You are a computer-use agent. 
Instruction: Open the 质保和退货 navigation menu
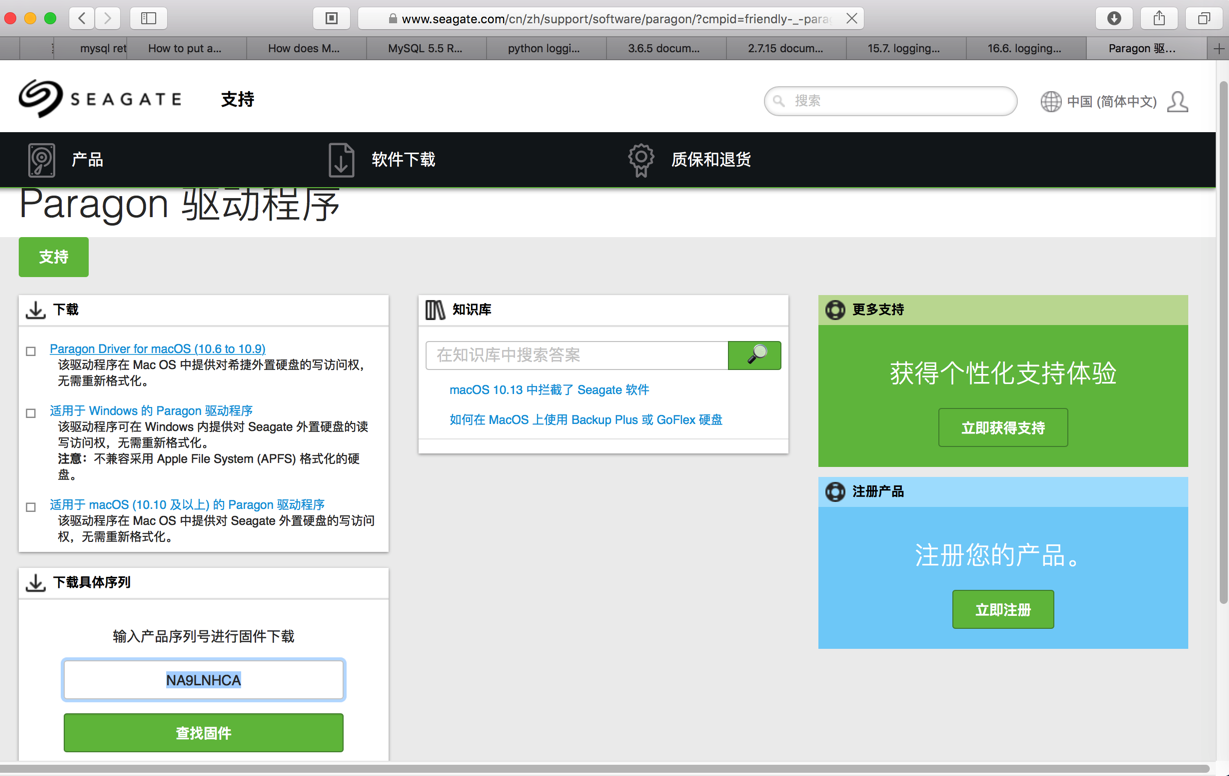pos(711,160)
